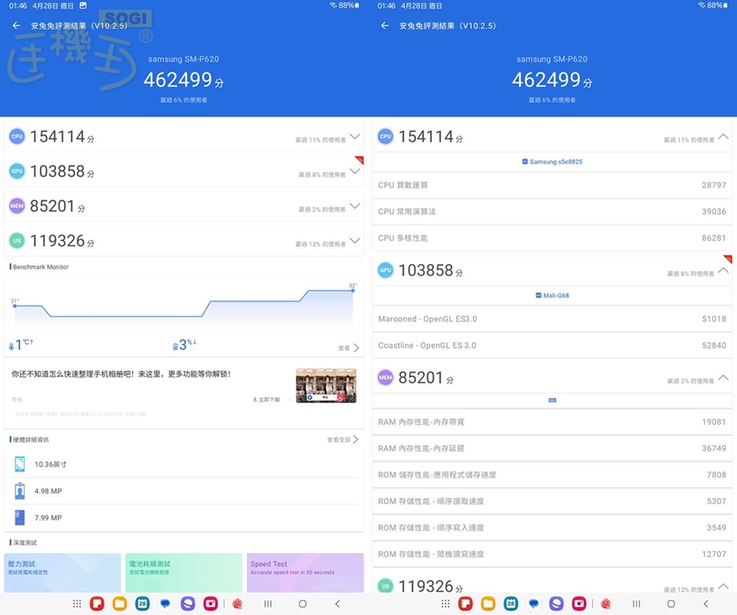Open the Camera app in right taskbar
737x615 pixels.
tap(579, 604)
